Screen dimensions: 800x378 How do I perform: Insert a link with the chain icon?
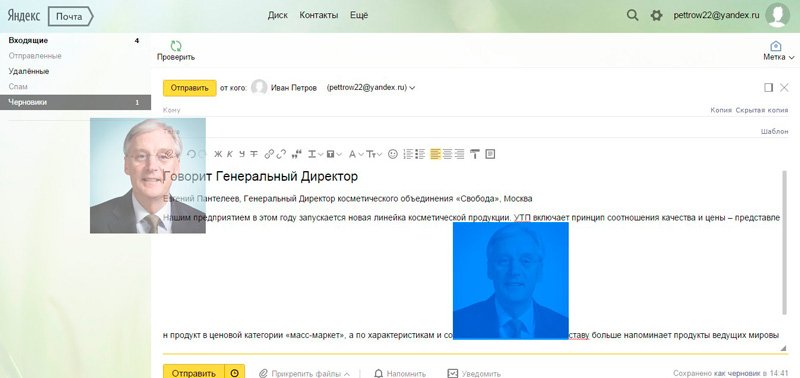coord(269,154)
